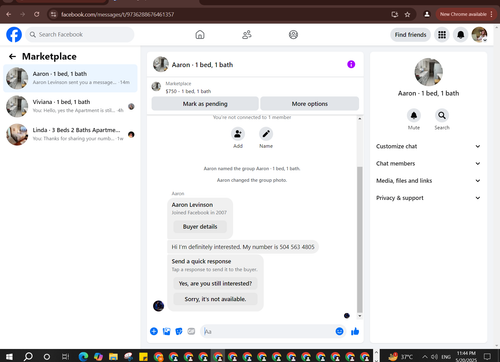The image size is (500, 362).
Task: Open Aaron - 1 bed, 1 bath conversation
Action: coord(70,78)
